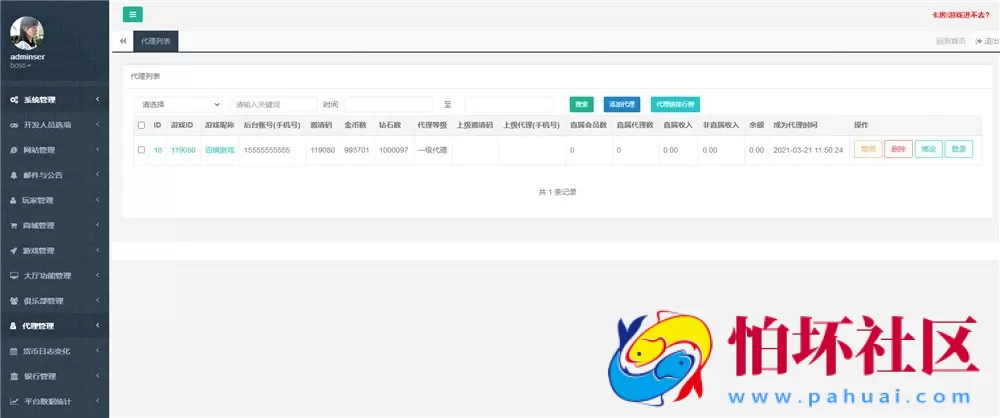Viewport: 1000px width, 418px height.
Task: Click the monitor icon for 大厅功能管理
Action: pos(14,276)
